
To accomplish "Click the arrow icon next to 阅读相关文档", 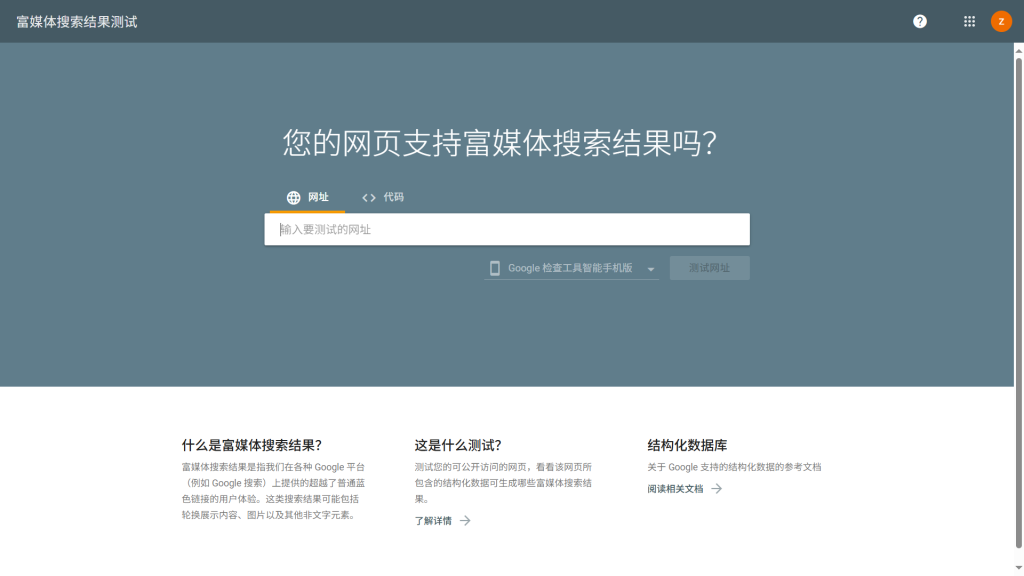I will point(716,488).
